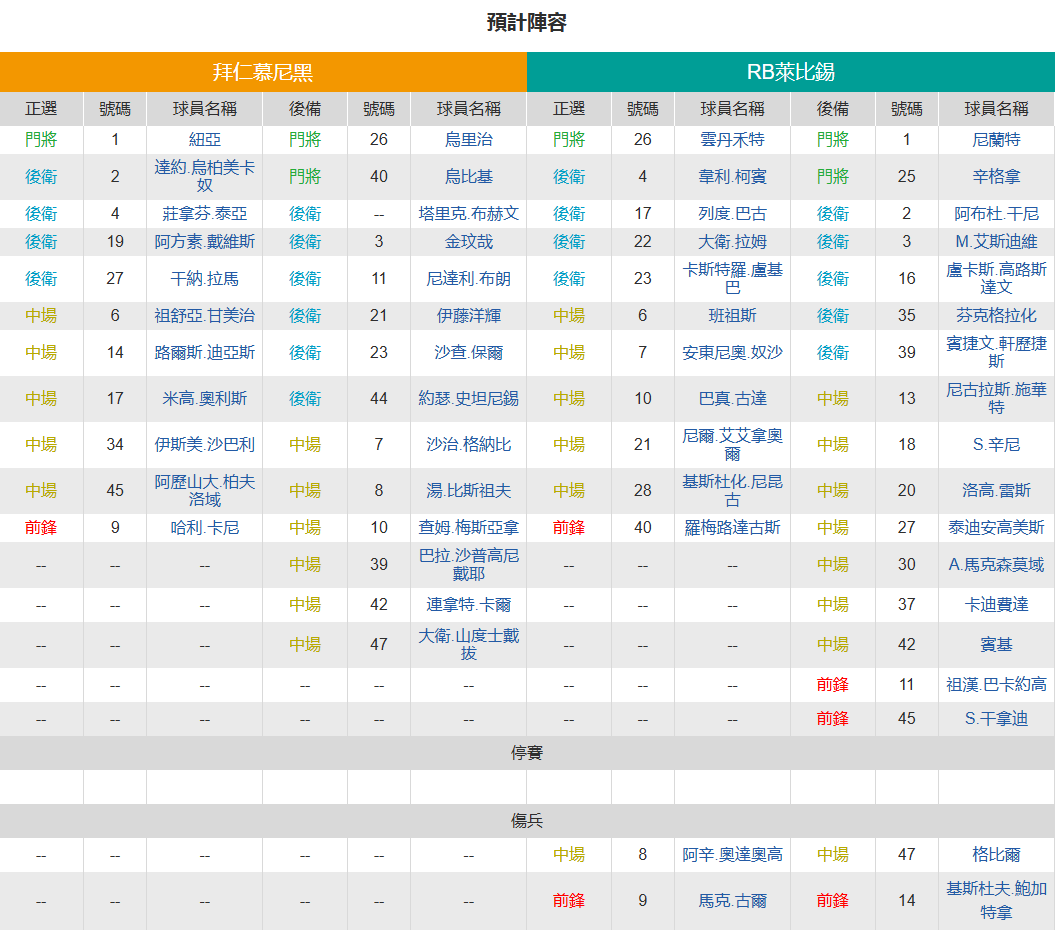The width and height of the screenshot is (1055, 930).
Task: Open 路爾斯.迪亞斯 player page
Action: coord(205,353)
